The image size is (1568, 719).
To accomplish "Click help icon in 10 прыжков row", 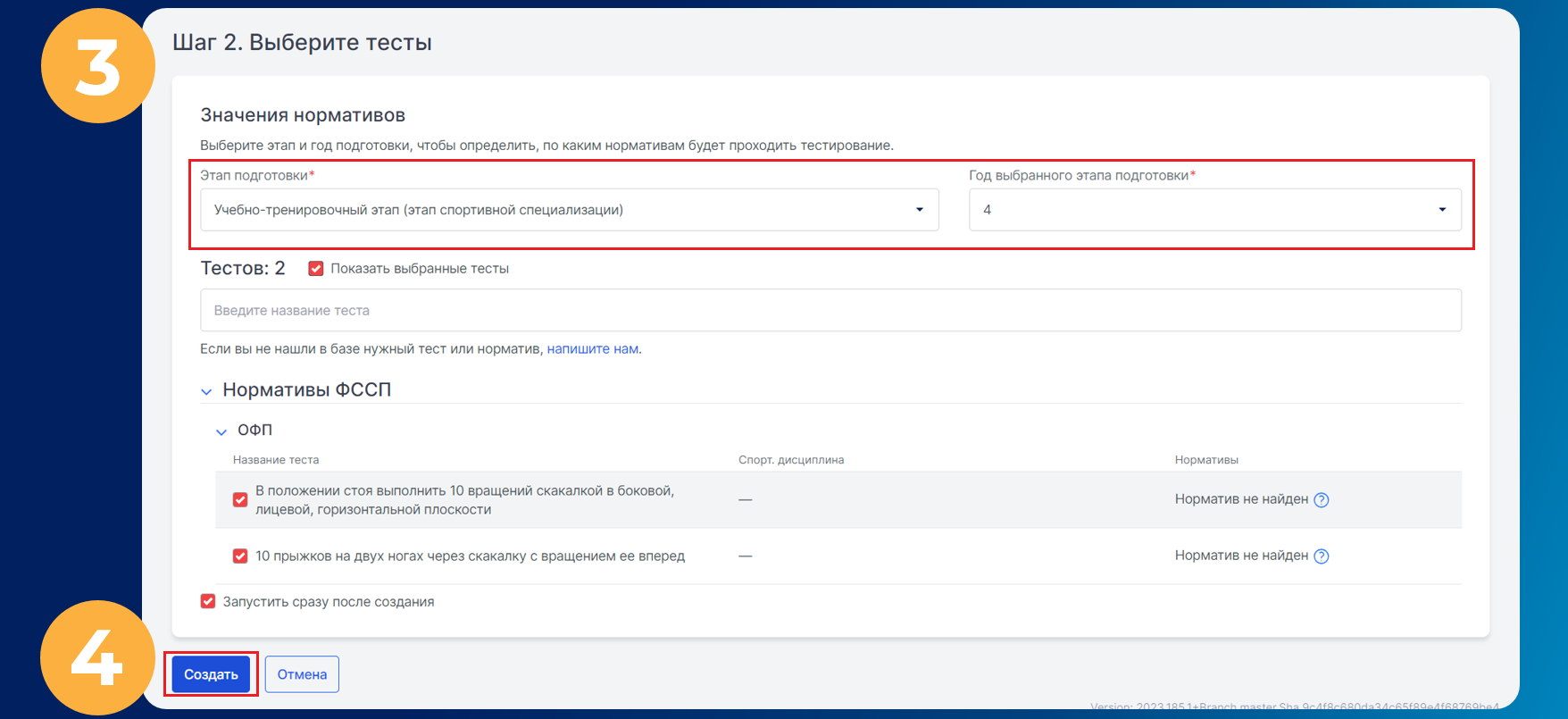I will [1322, 556].
